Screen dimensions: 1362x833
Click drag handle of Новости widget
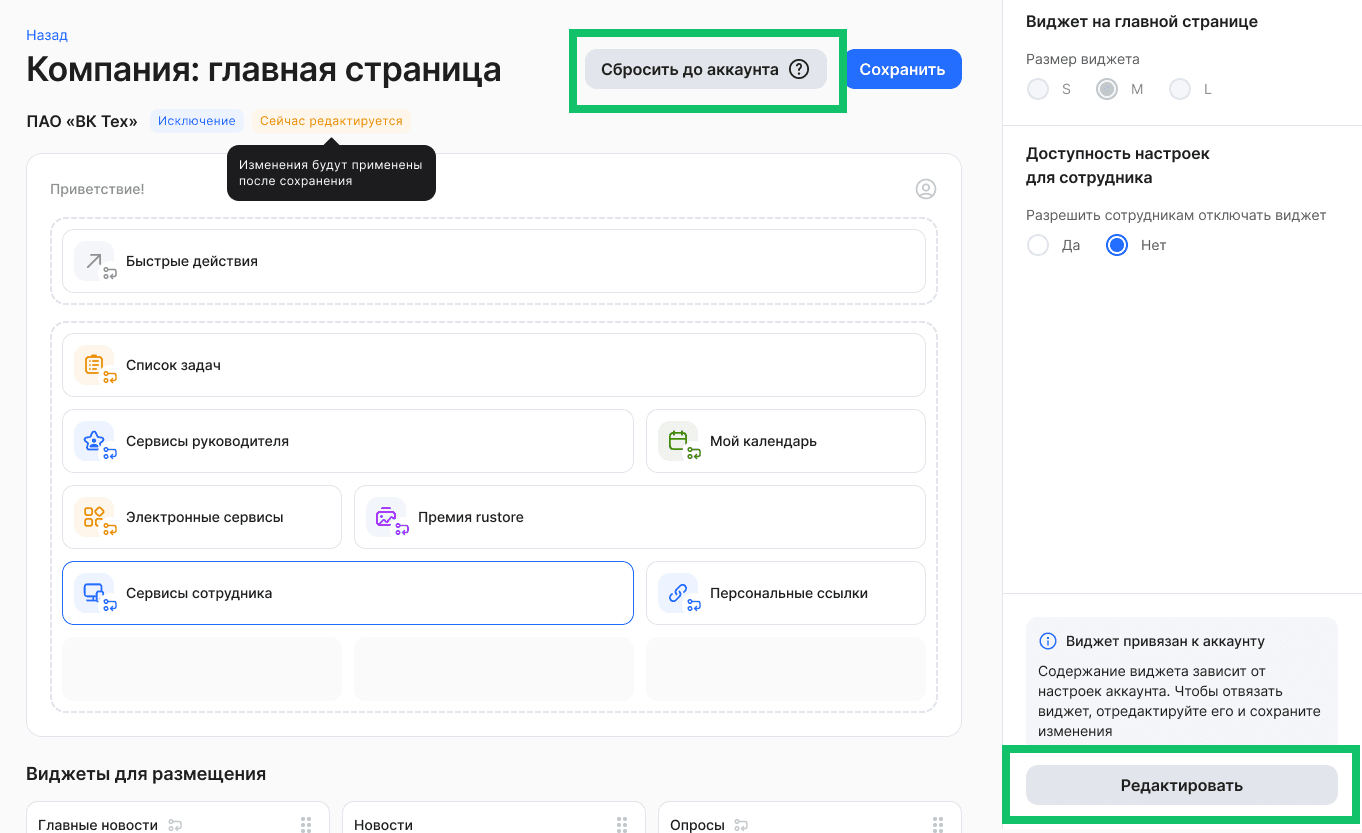pyautogui.click(x=622, y=825)
